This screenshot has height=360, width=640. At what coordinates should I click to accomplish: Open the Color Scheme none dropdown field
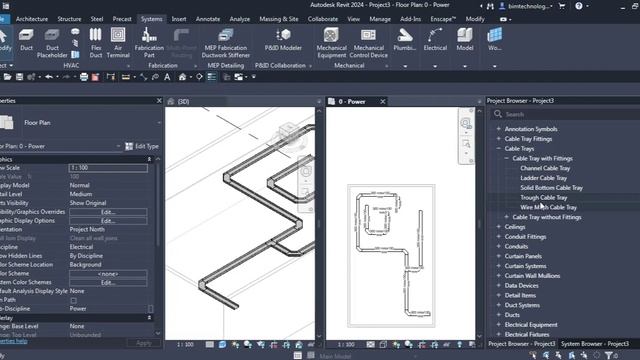[x=108, y=273]
